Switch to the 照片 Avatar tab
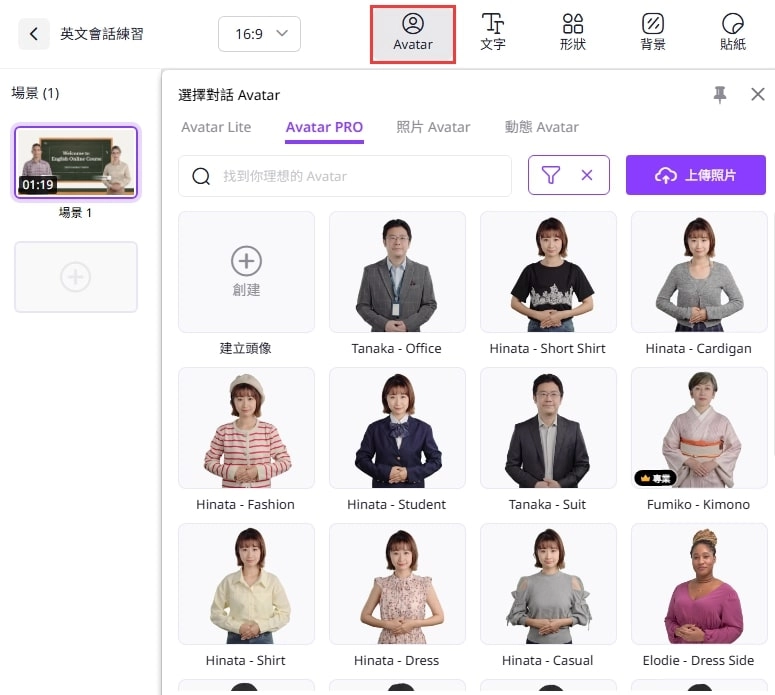This screenshot has height=695, width=775. pyautogui.click(x=433, y=127)
